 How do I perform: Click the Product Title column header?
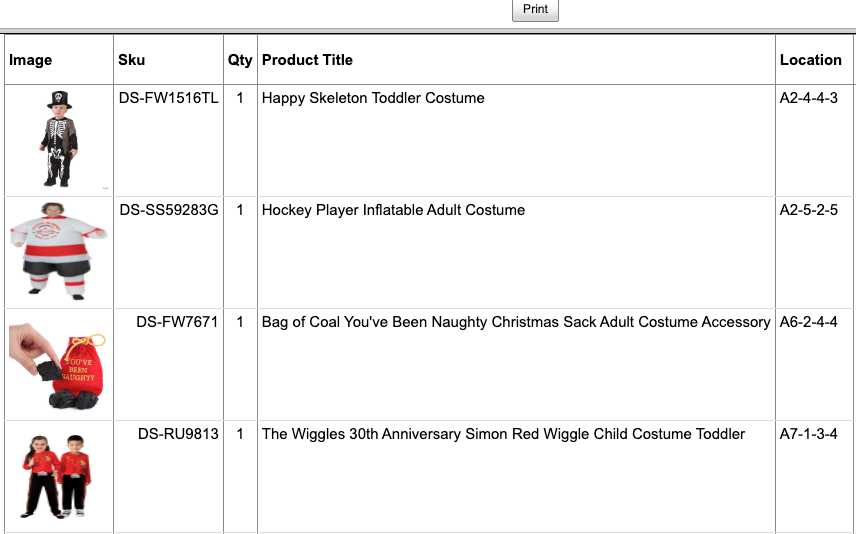[308, 60]
